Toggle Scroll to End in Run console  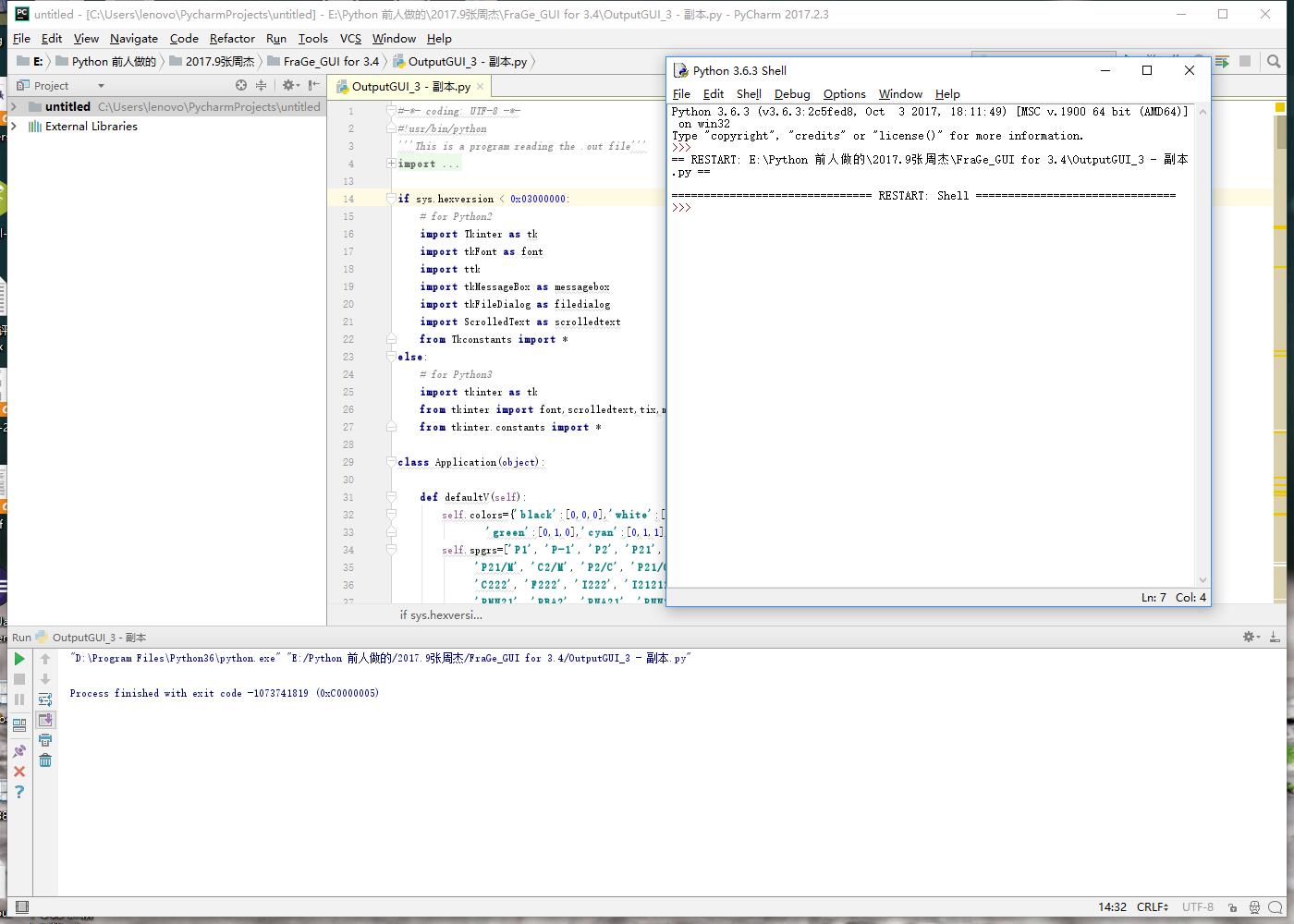(45, 720)
